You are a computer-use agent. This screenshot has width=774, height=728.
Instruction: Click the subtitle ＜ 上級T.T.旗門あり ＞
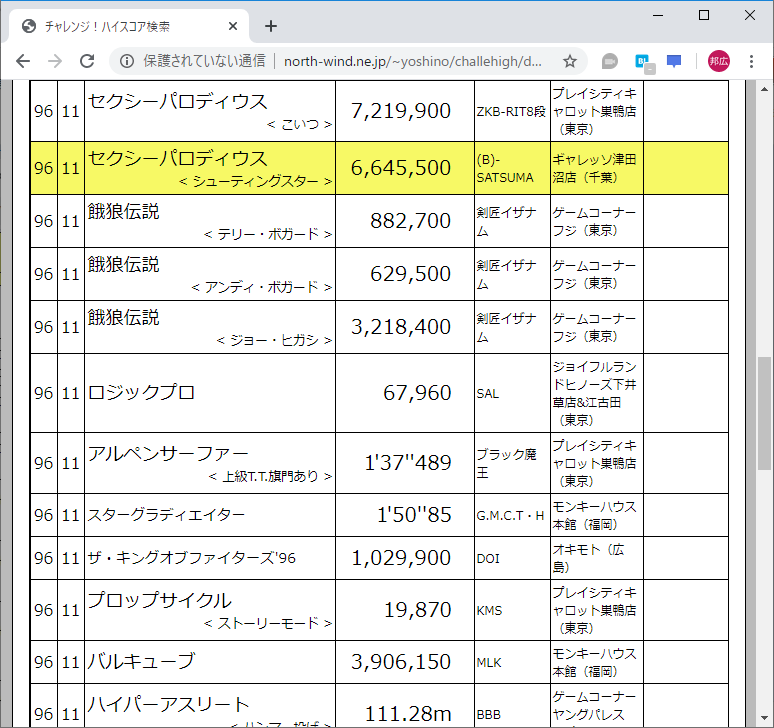click(270, 476)
